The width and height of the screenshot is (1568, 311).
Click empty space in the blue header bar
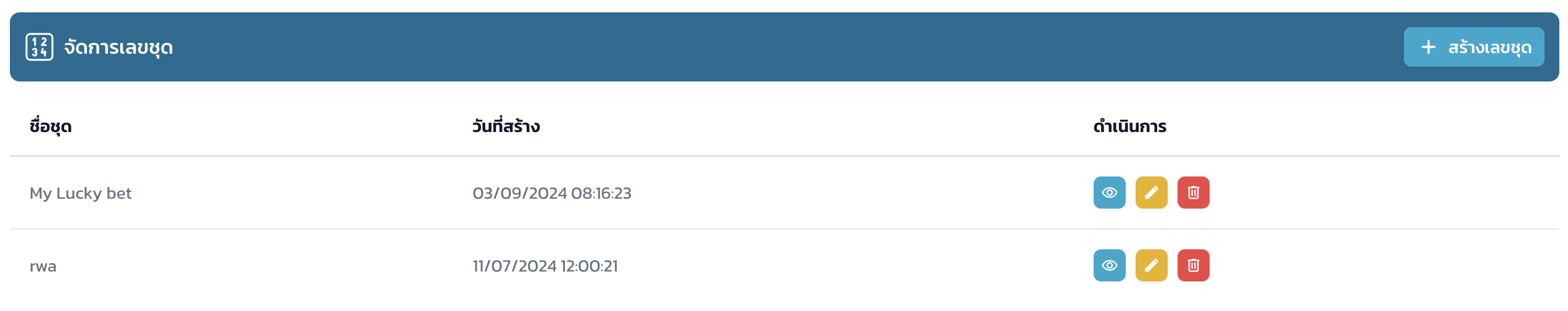[x=740, y=47]
